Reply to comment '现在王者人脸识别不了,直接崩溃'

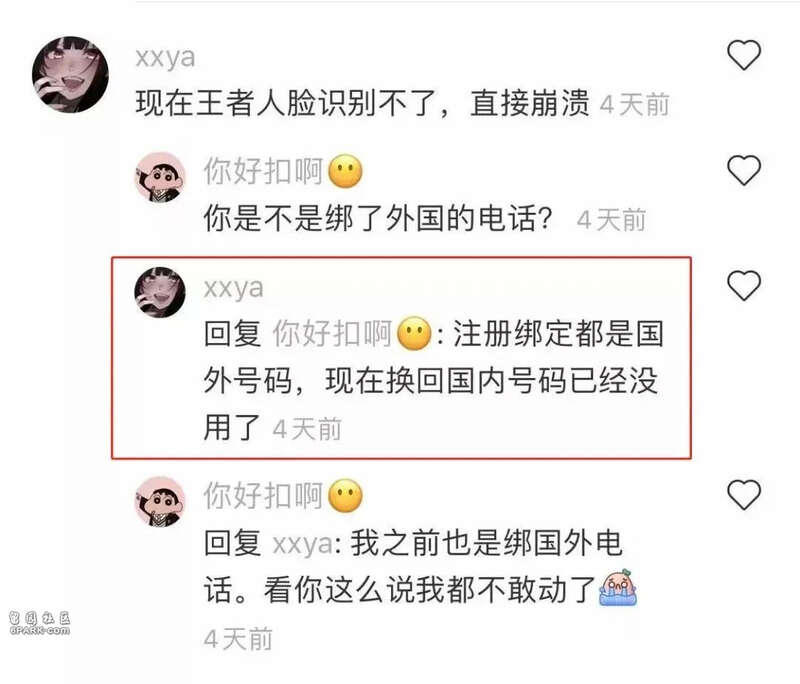pyautogui.click(x=362, y=103)
